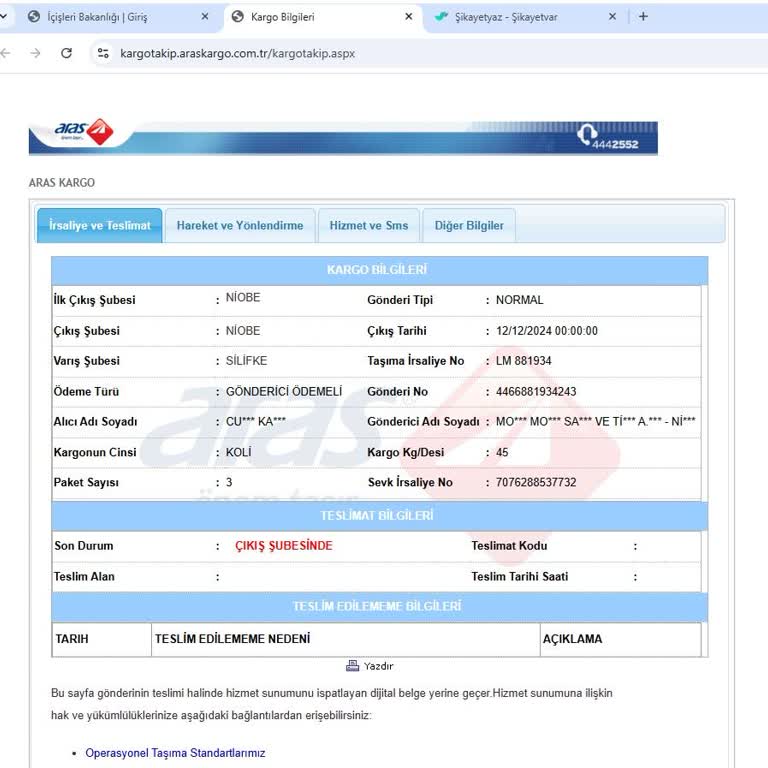Screen dimensions: 768x768
Task: Click the Ödeme Türü label
Action: pyautogui.click(x=86, y=391)
